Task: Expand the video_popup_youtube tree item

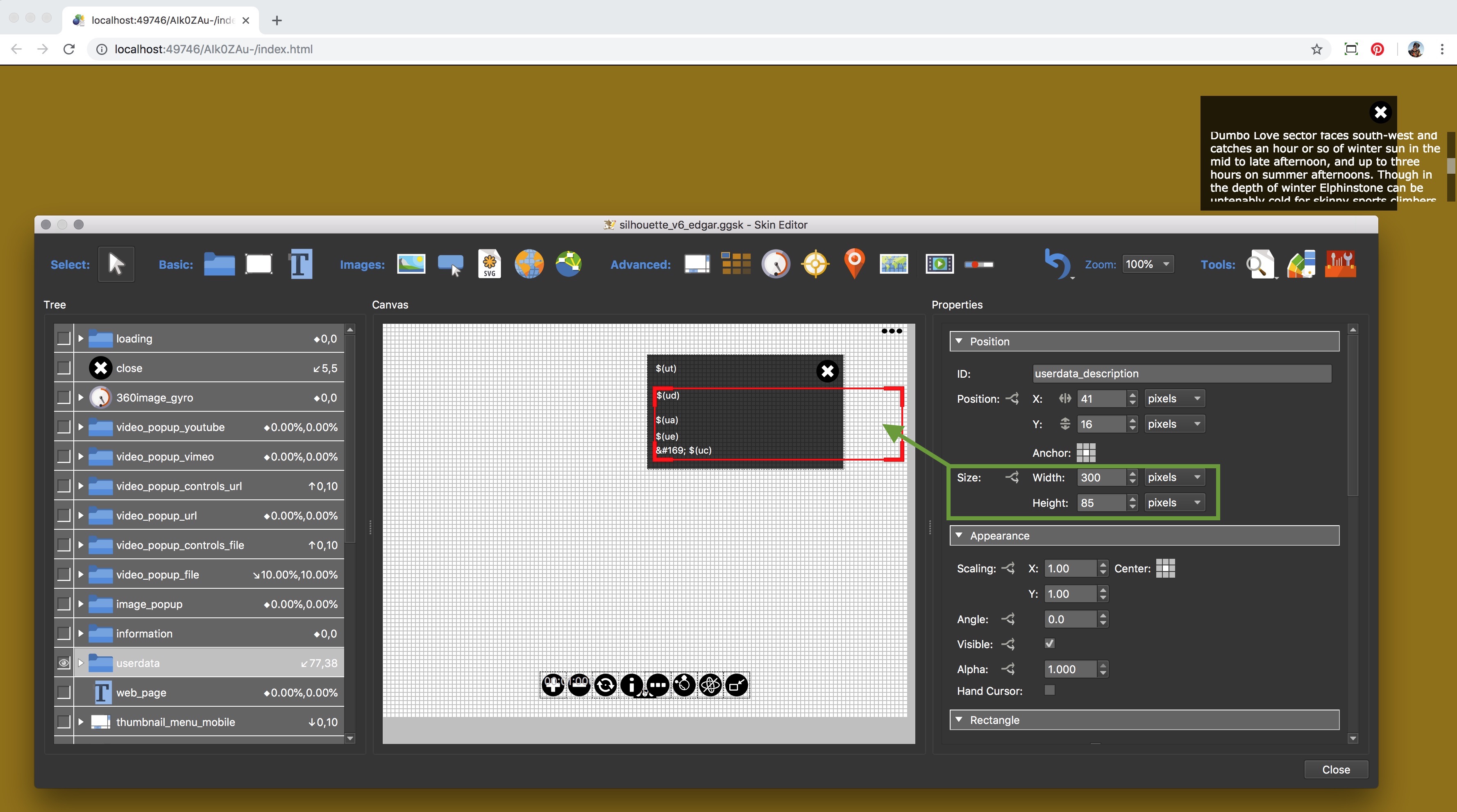Action: 80,427
